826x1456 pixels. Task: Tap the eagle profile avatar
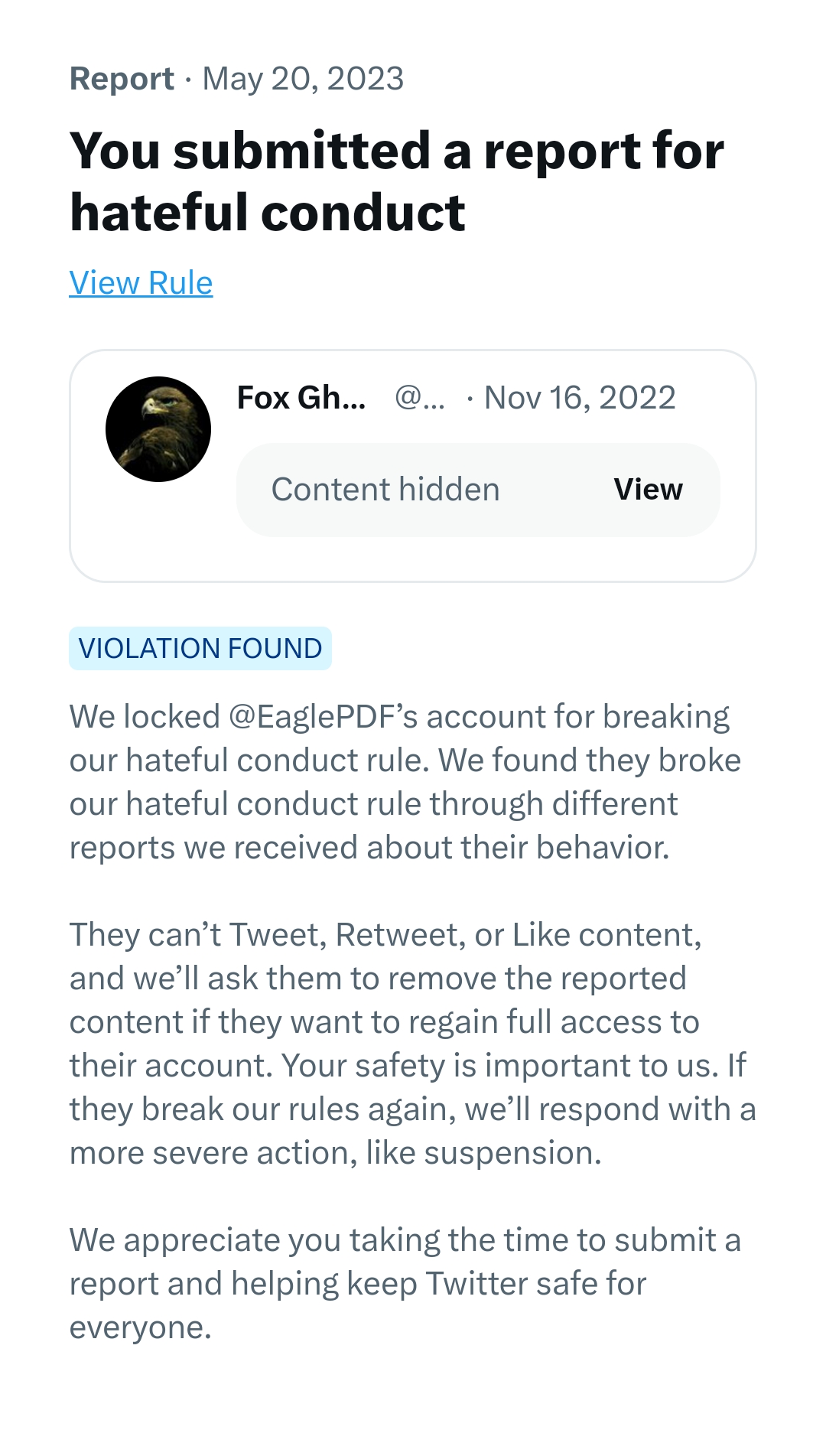click(158, 429)
